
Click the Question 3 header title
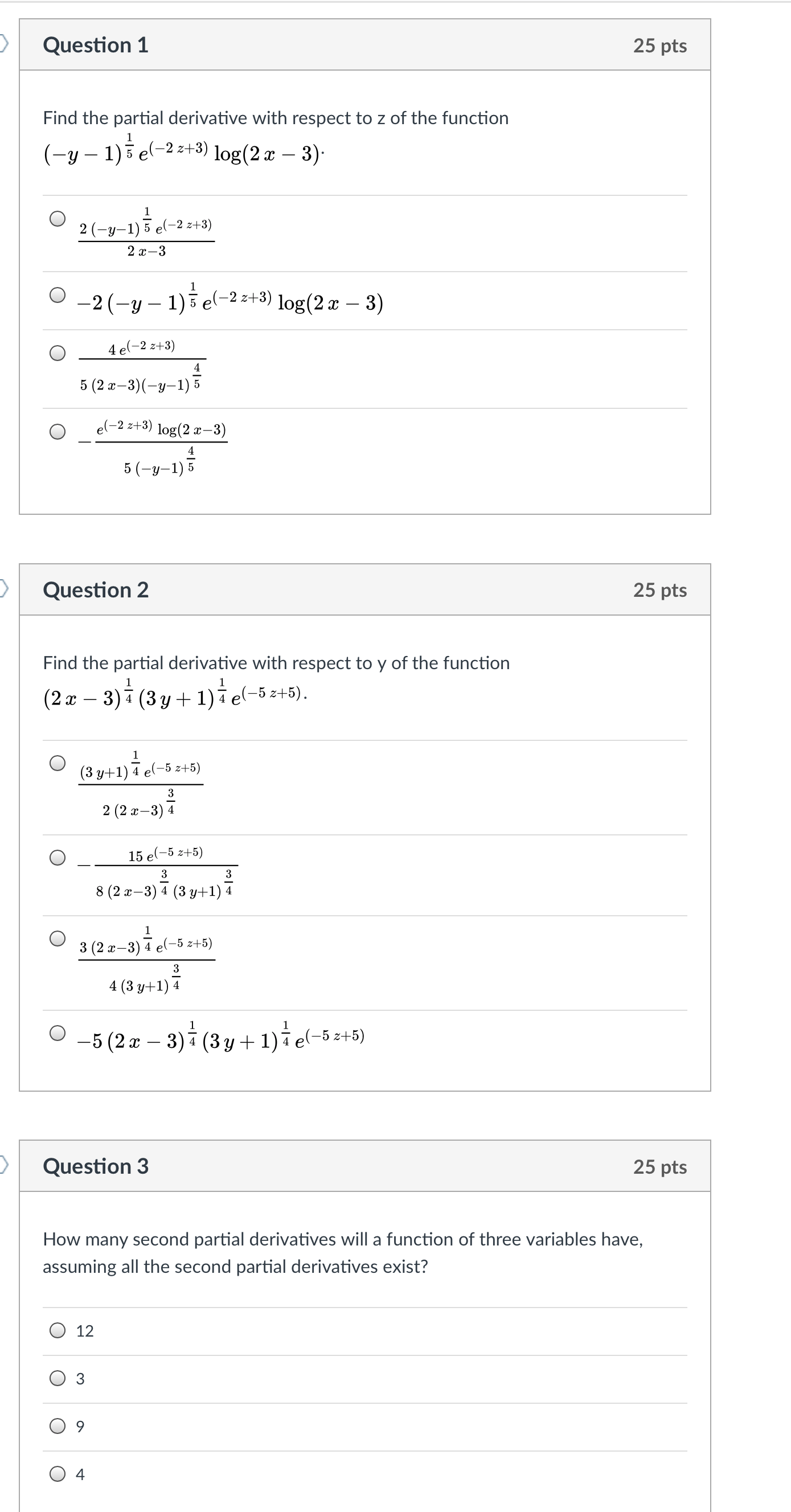(x=96, y=1166)
